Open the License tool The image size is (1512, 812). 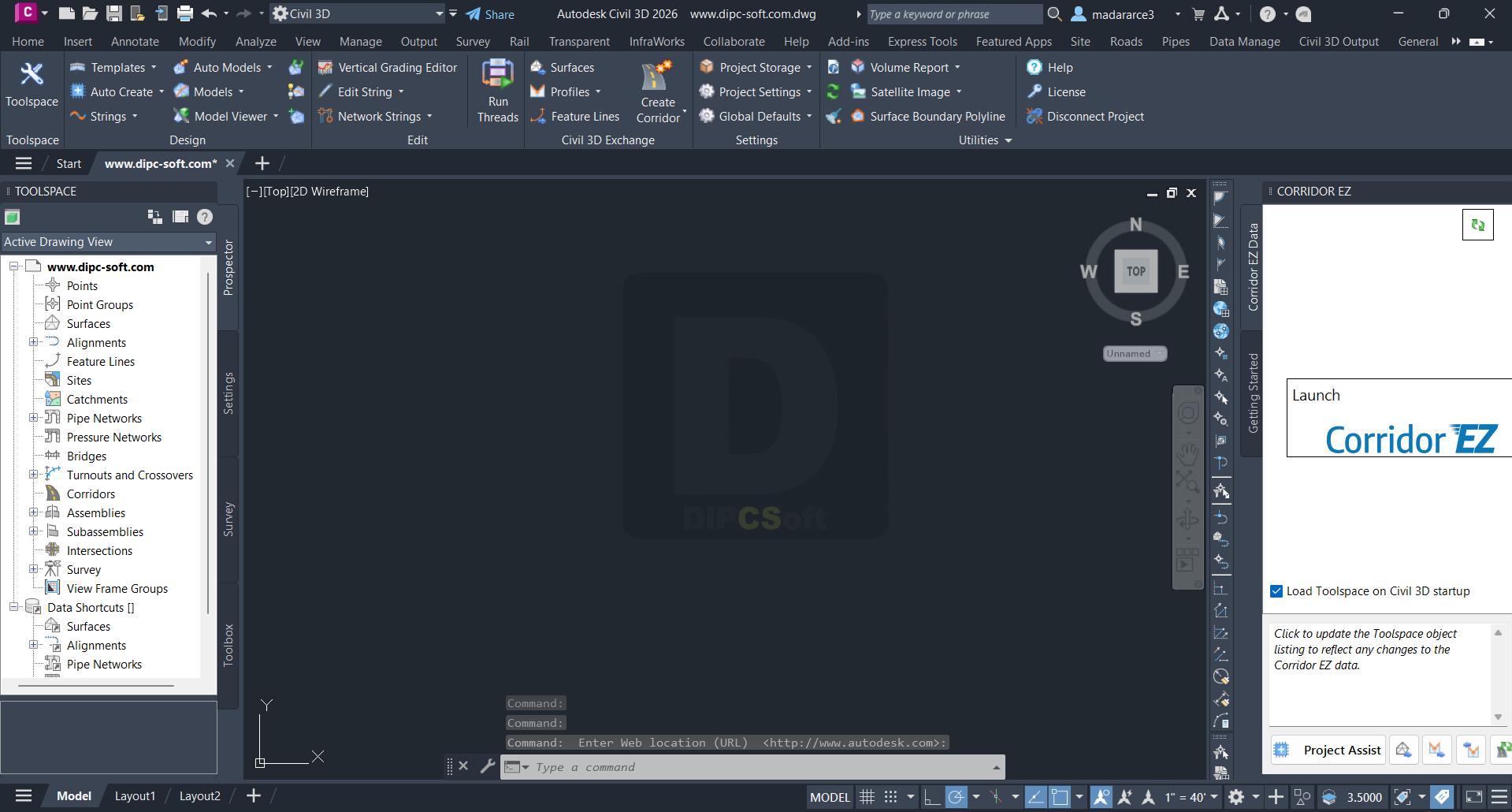click(x=1057, y=92)
